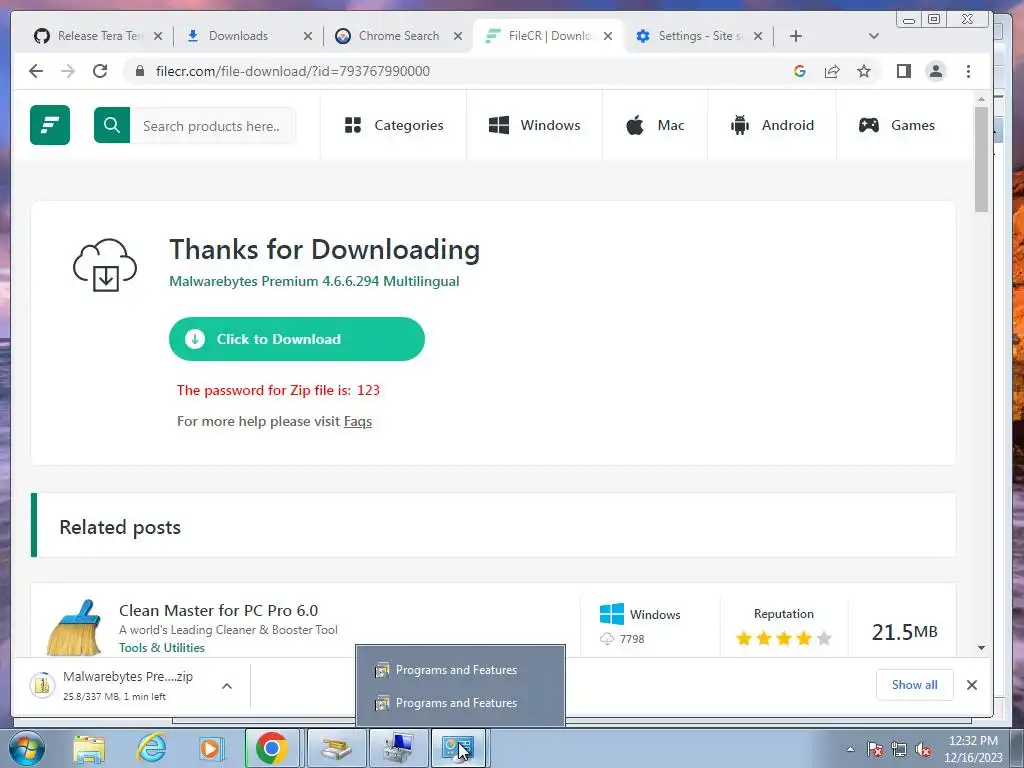Click the page scroll down arrow
The image size is (1024, 768).
[981, 647]
